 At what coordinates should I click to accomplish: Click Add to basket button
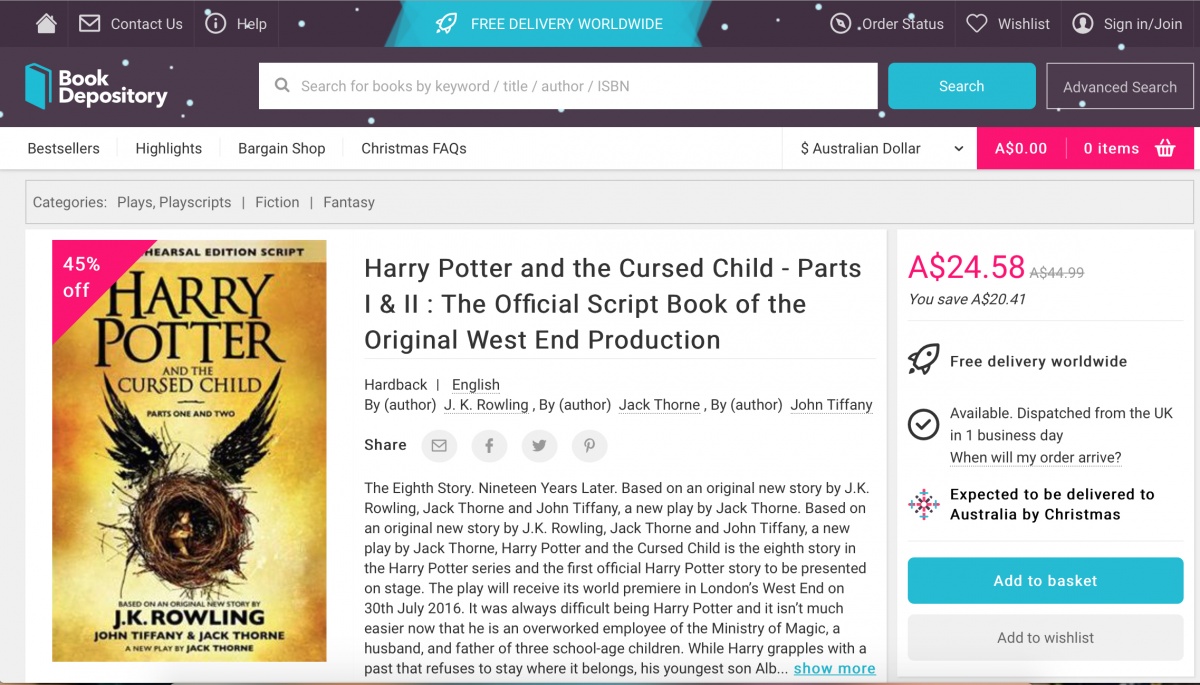pos(1045,581)
